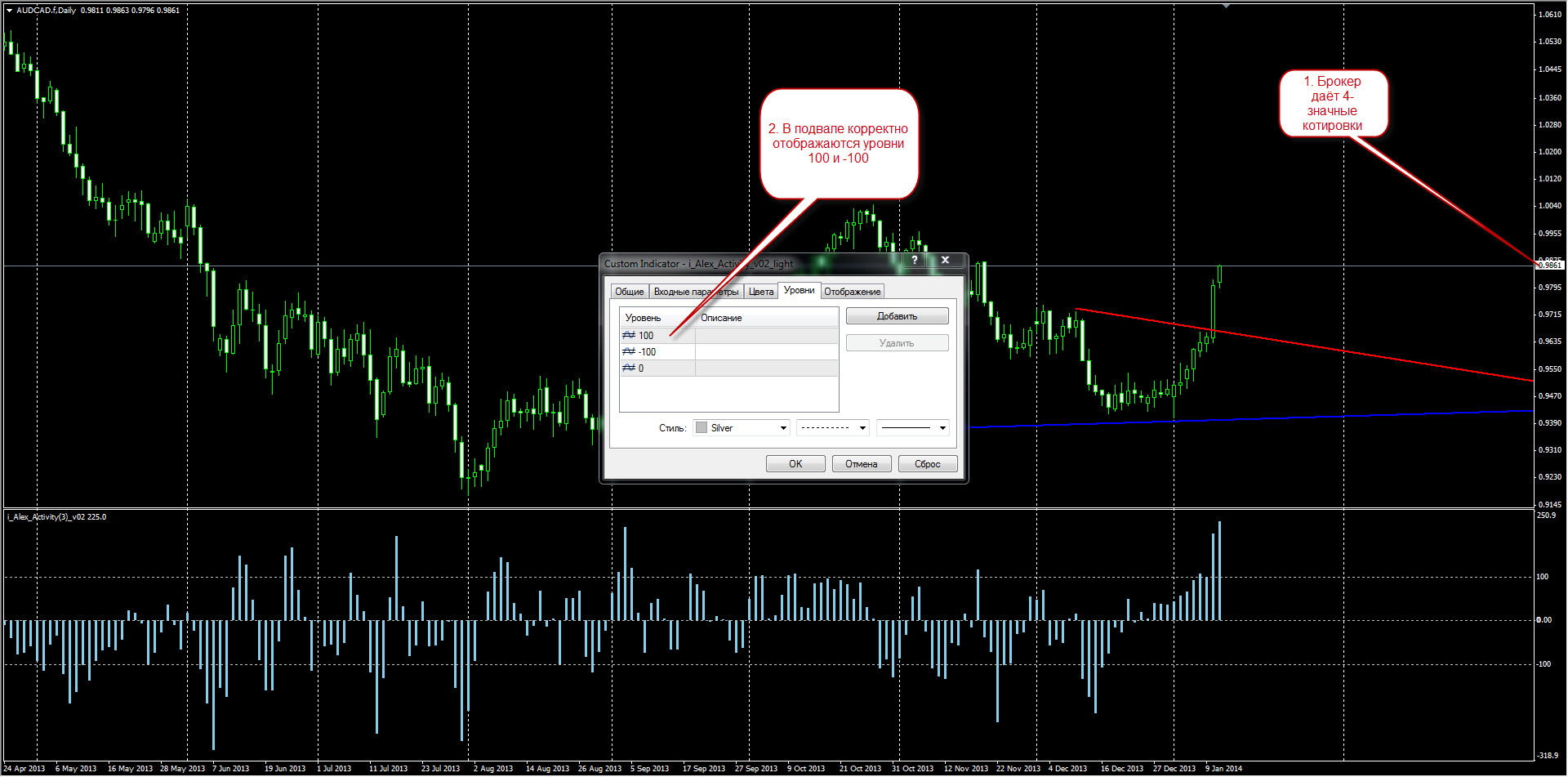The image size is (1568, 777).
Task: Click the 24 Apr 2013 date label
Action: point(24,769)
